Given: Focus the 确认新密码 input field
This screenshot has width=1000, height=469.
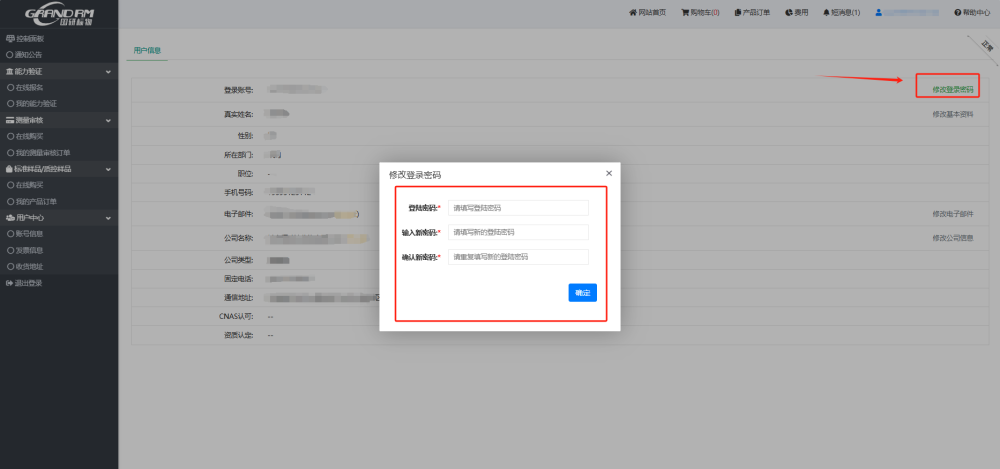Looking at the screenshot, I should pos(518,257).
